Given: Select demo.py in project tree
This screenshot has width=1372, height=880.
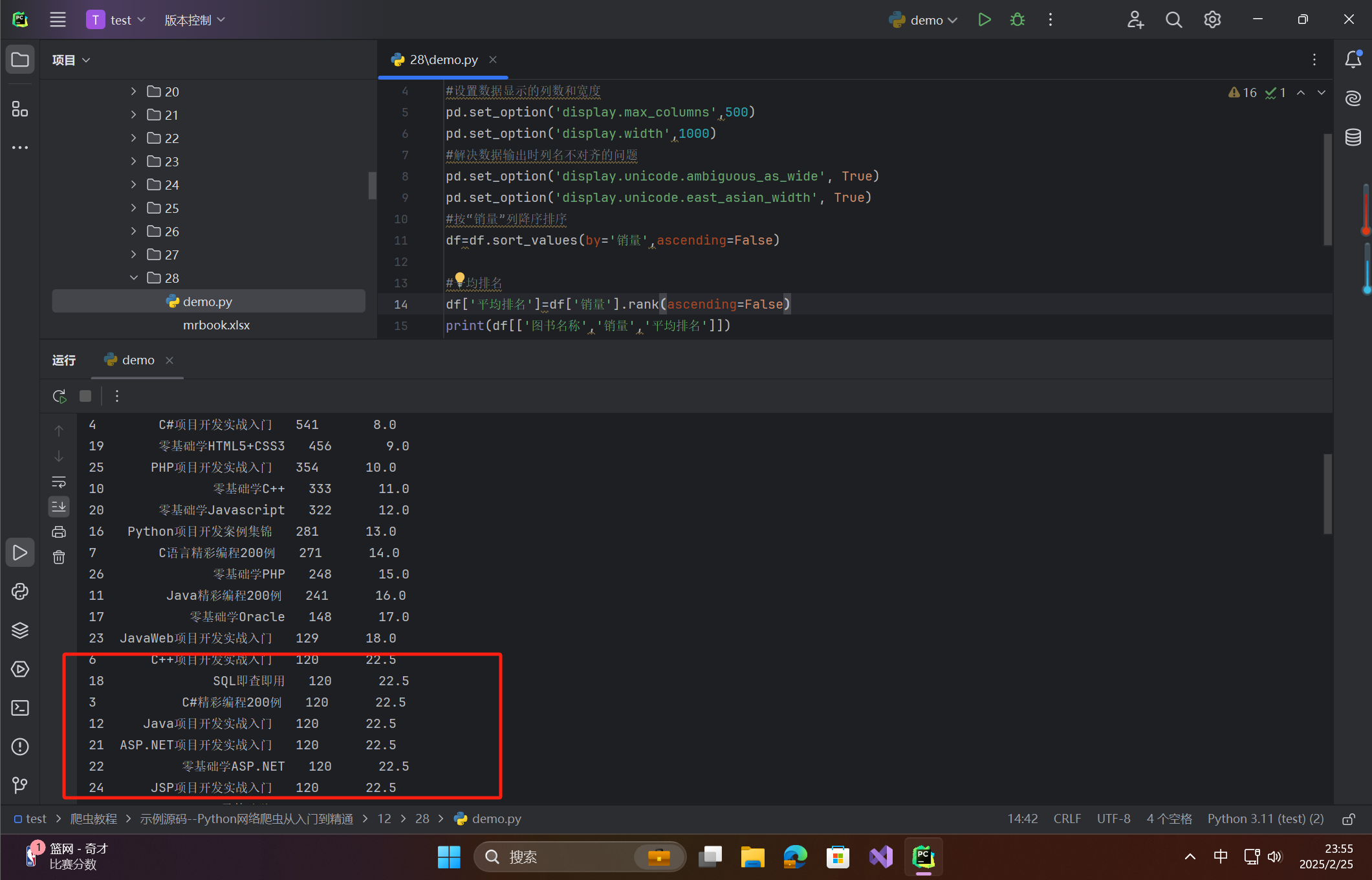Looking at the screenshot, I should click(208, 302).
